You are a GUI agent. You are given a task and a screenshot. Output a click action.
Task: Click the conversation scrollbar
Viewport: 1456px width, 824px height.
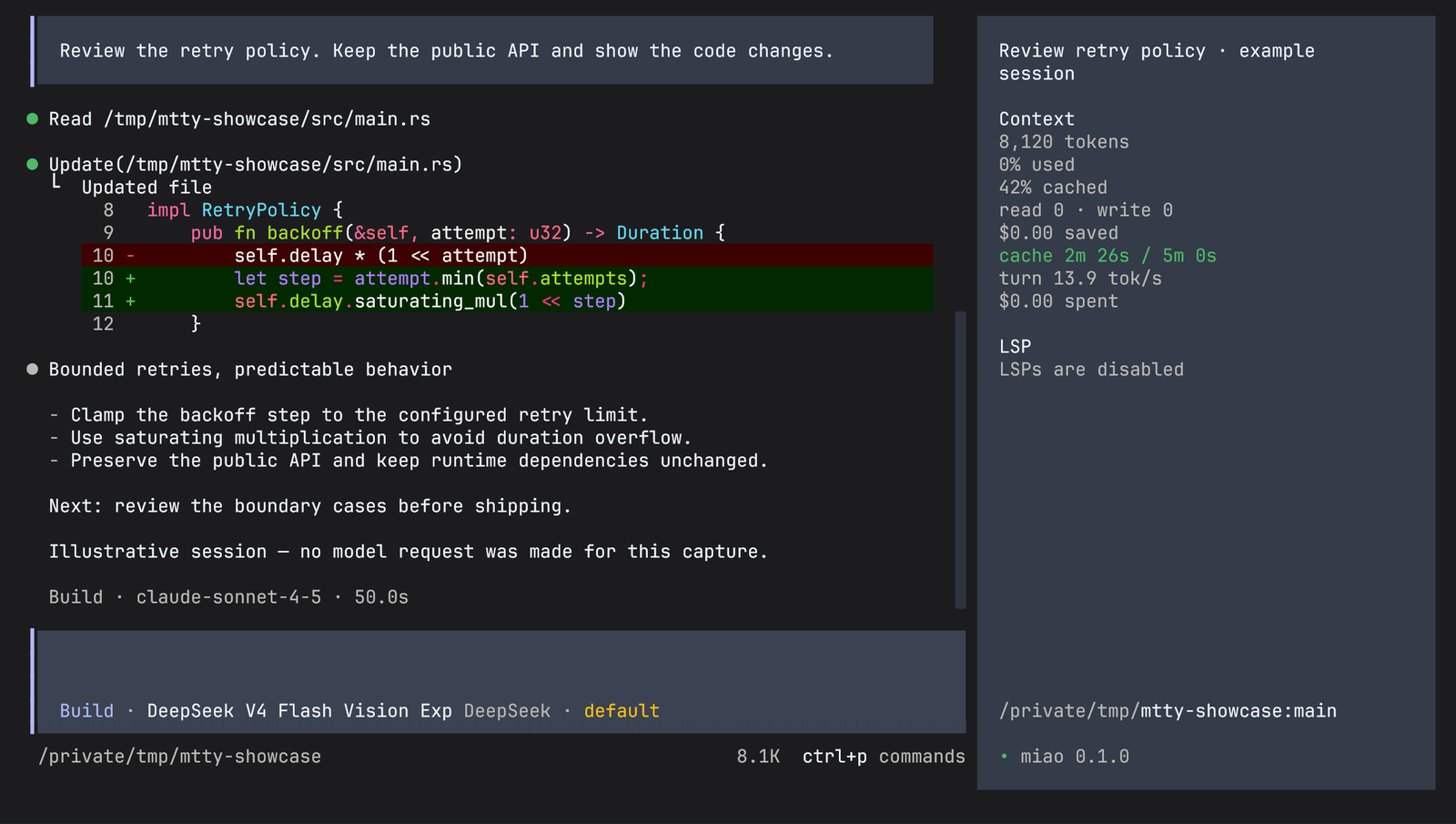tap(960, 460)
